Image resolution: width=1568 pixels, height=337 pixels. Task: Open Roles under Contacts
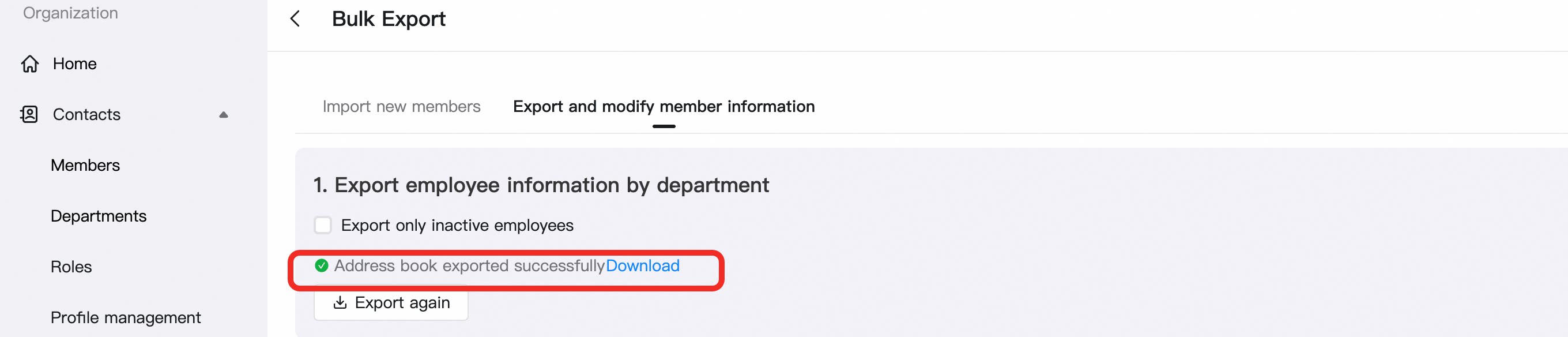click(x=71, y=267)
